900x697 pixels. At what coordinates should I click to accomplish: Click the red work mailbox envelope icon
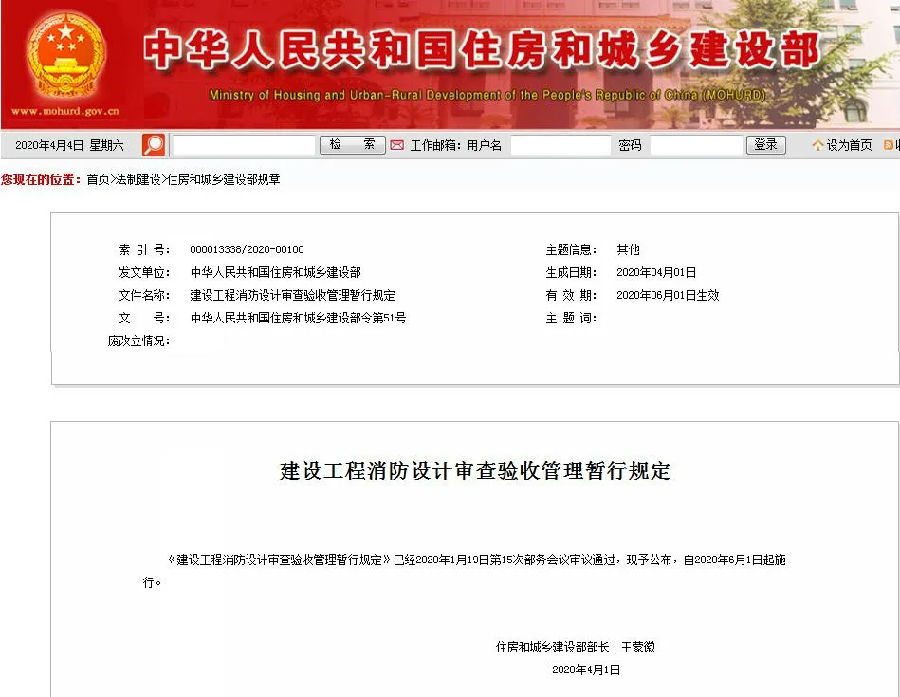pyautogui.click(x=397, y=145)
